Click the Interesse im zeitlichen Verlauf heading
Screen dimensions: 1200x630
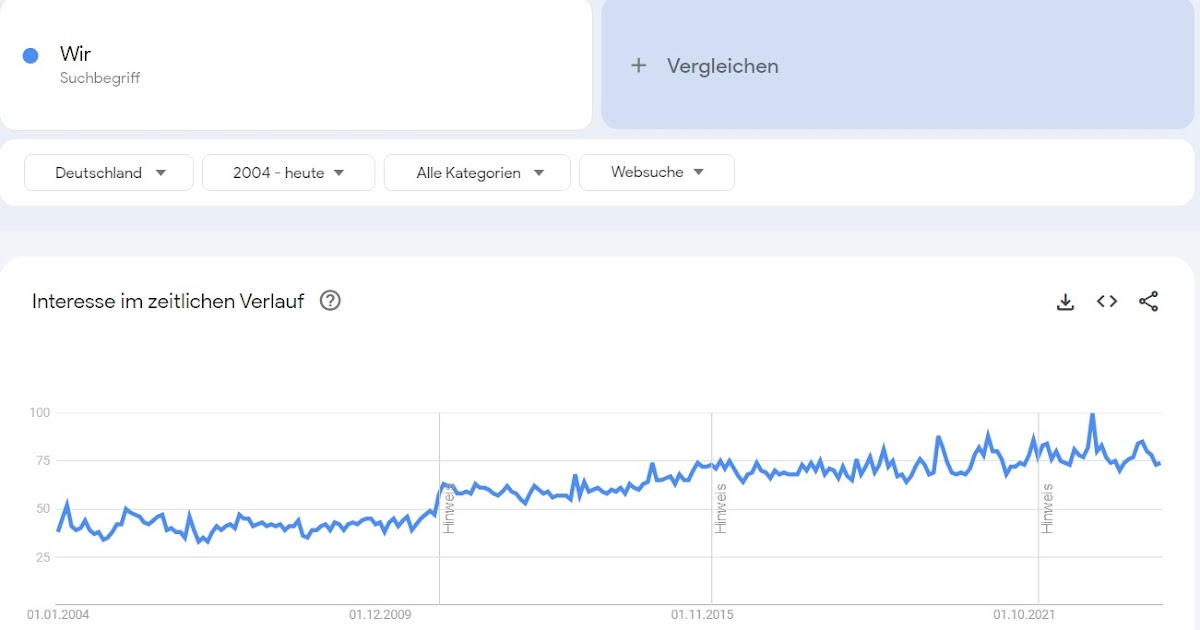coord(168,301)
